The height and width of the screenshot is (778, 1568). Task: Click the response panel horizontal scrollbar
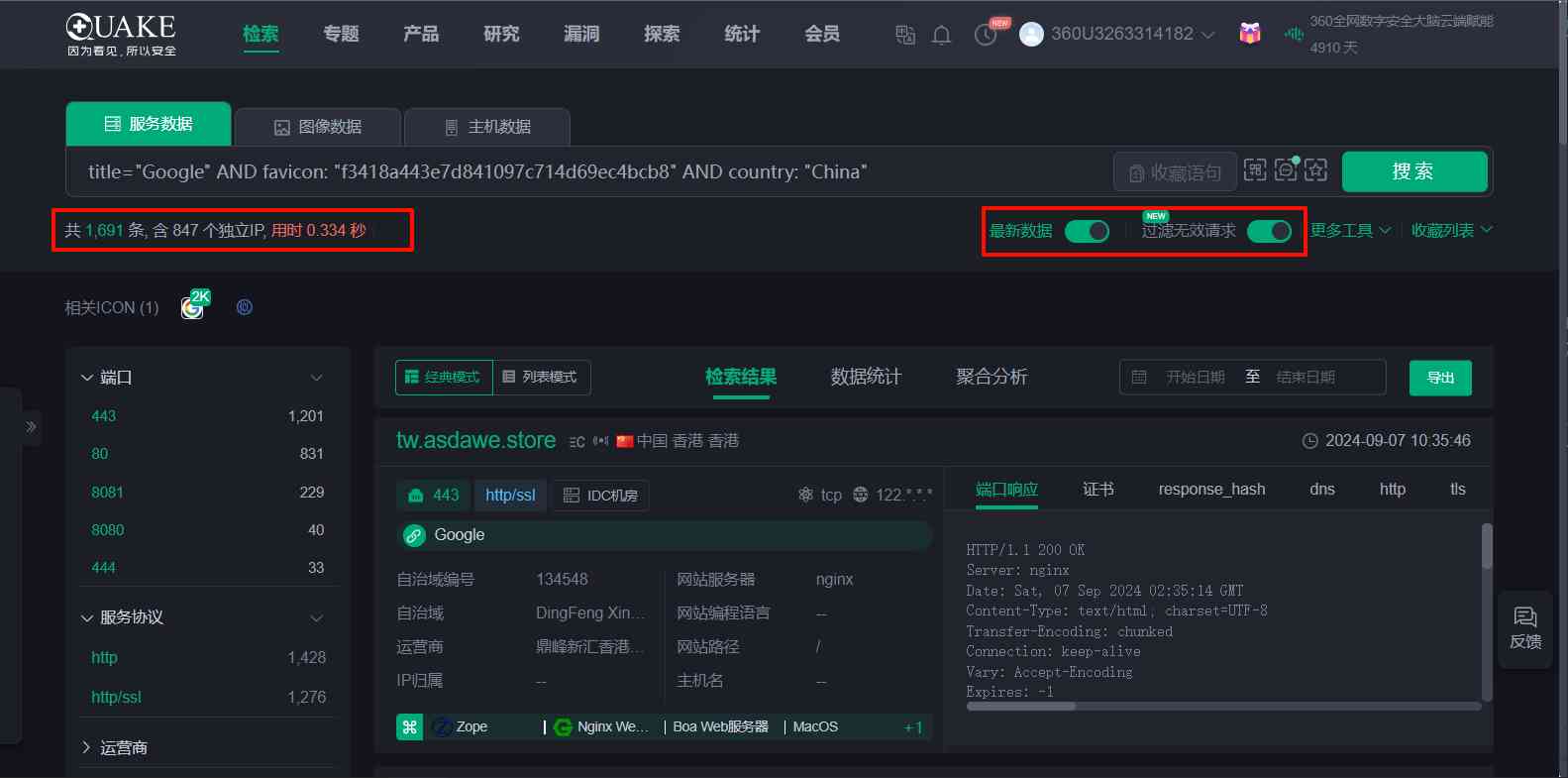pos(1020,707)
